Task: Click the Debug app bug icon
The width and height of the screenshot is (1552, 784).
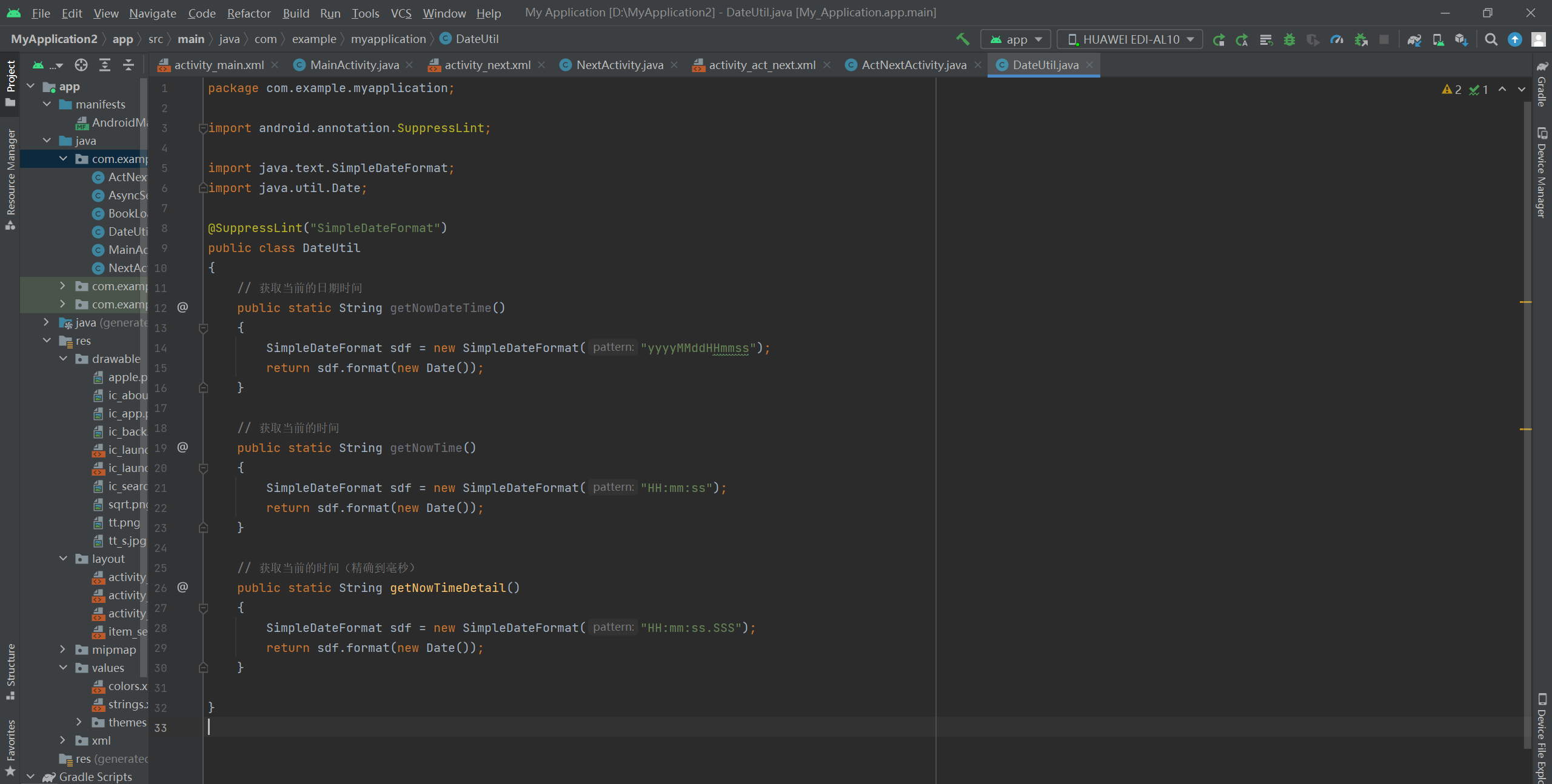Action: 1289,39
